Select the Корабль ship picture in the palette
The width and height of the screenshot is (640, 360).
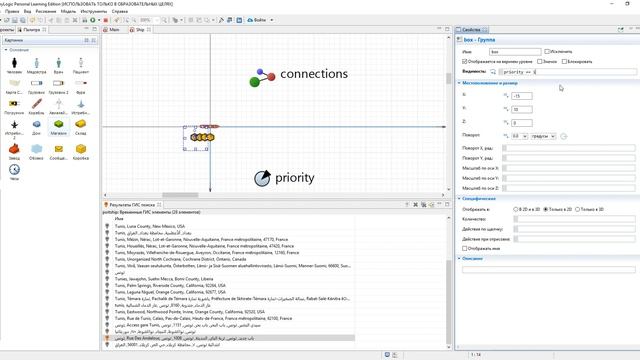tap(36, 104)
